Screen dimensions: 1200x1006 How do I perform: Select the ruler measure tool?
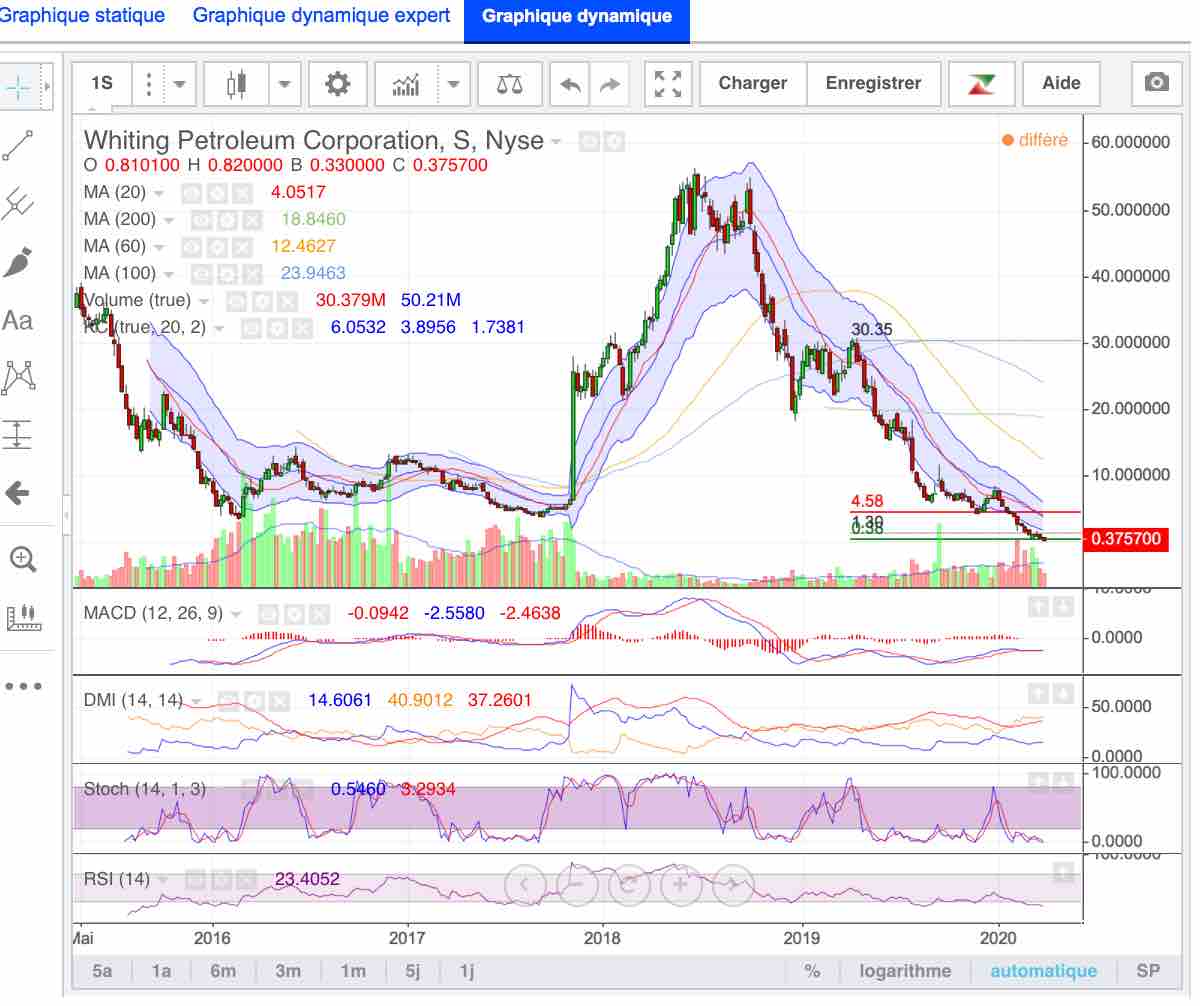pos(22,616)
